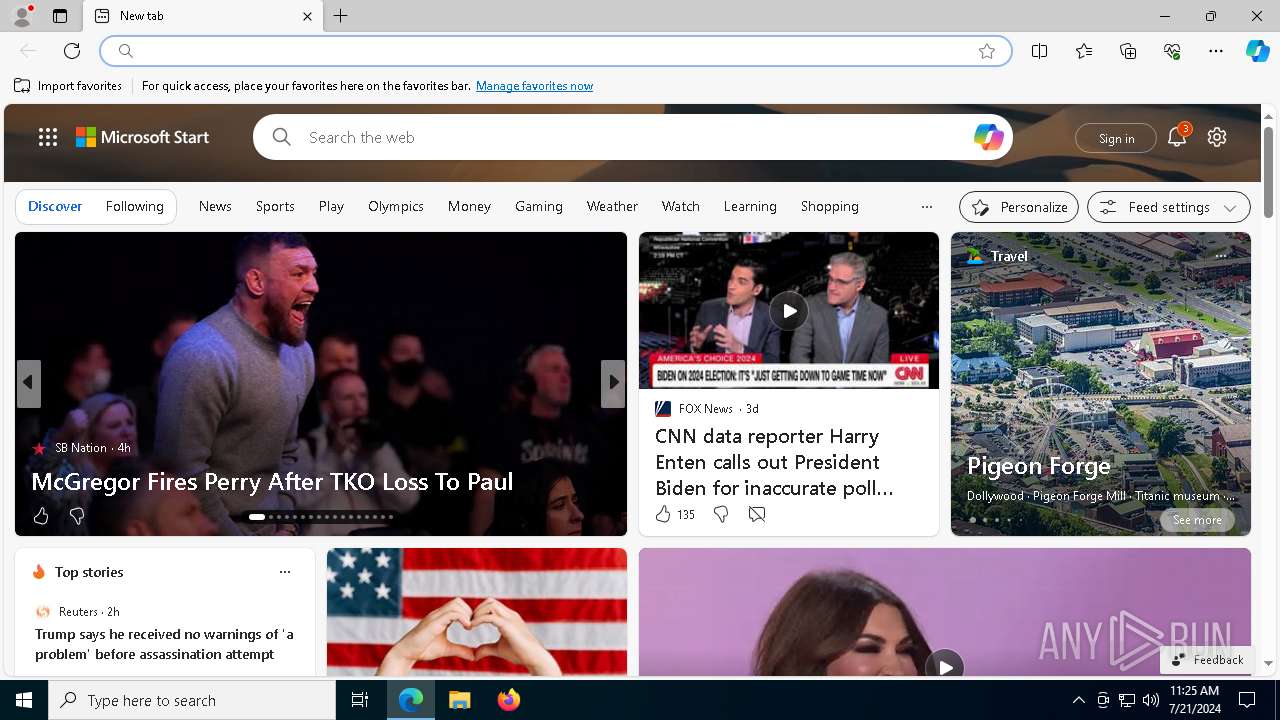This screenshot has height=720, width=1280.
Task: Click Import favorites
Action: [68, 86]
